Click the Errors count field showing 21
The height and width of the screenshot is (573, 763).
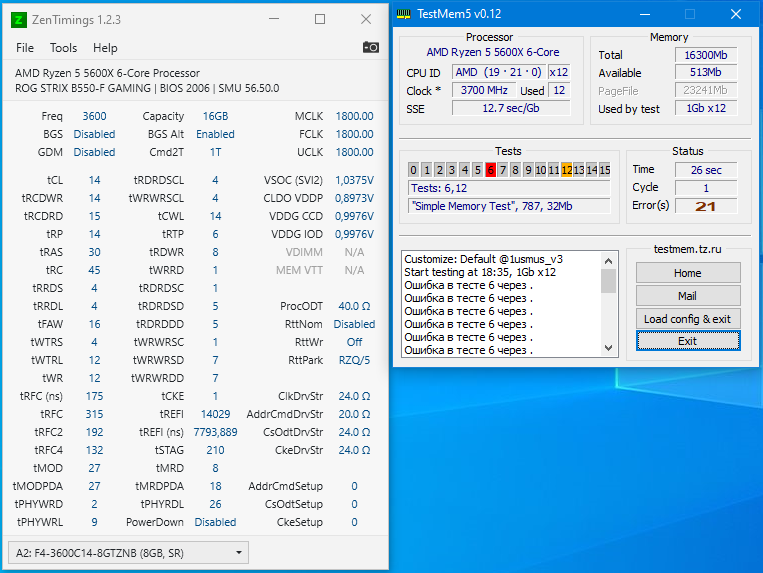point(706,206)
